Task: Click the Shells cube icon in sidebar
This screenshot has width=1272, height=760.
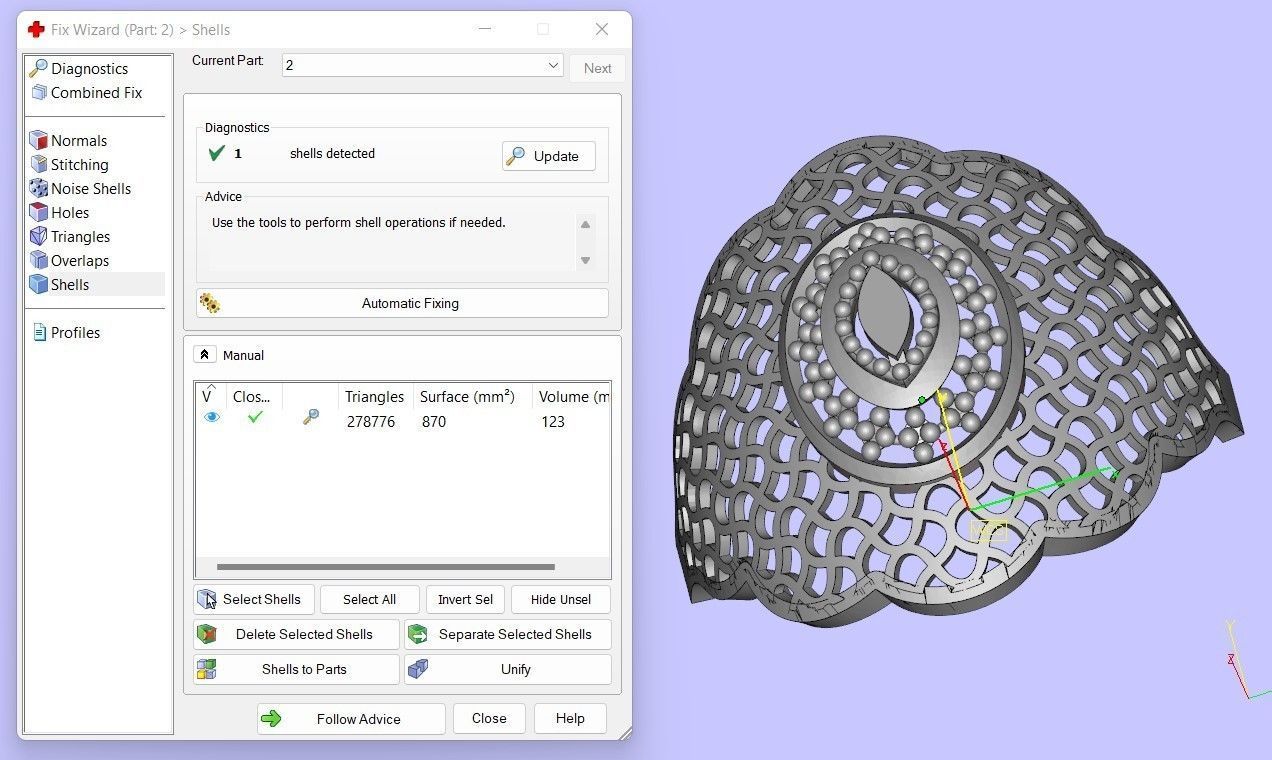Action: click(39, 284)
